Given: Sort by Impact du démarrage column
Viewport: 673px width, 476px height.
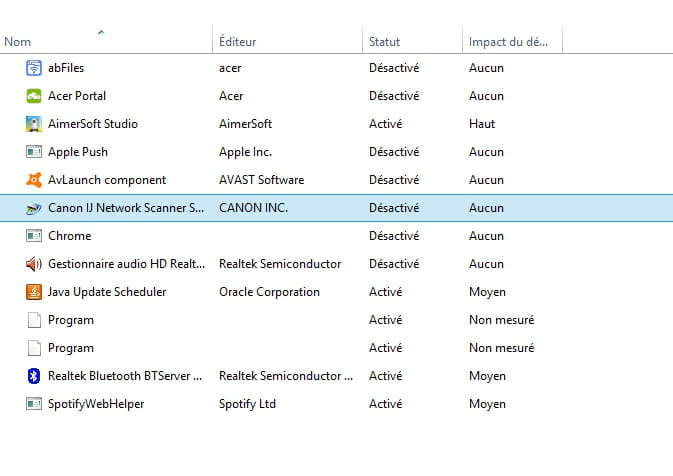Looking at the screenshot, I should coord(512,40).
